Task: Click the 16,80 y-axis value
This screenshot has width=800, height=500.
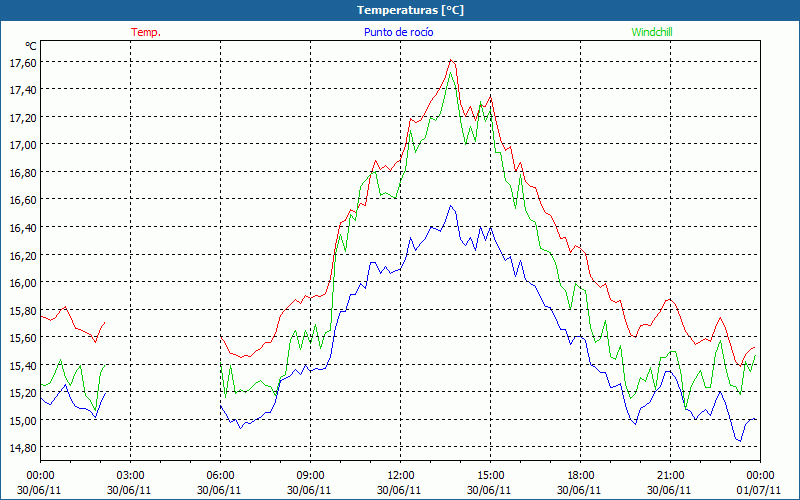Action: pyautogui.click(x=23, y=172)
